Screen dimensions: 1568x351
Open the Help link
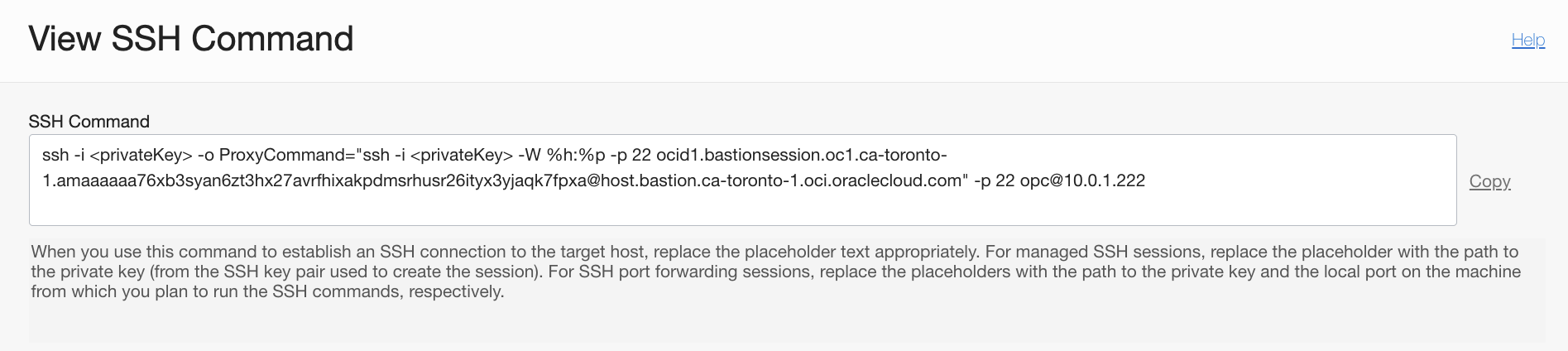click(1527, 40)
